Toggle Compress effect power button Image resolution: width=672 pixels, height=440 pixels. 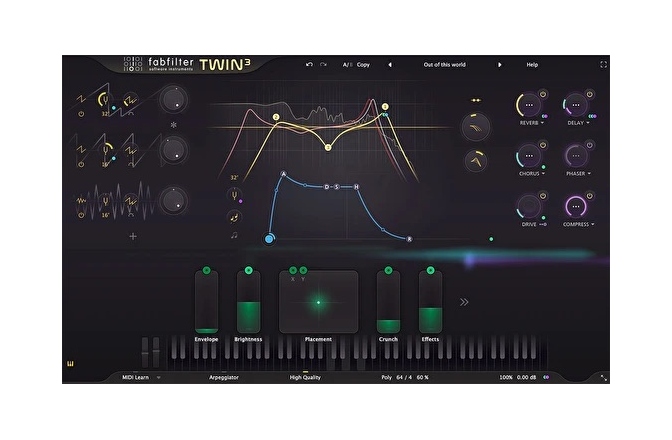point(590,196)
